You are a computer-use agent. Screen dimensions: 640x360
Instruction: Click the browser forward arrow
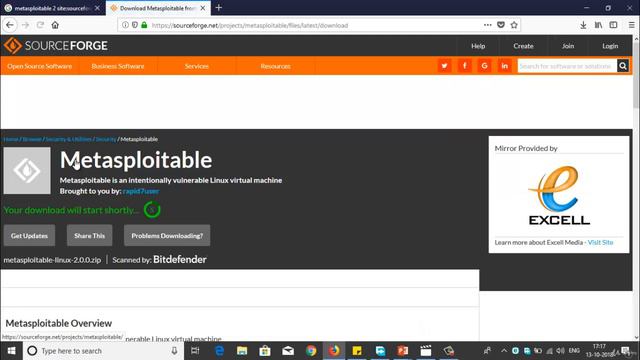25,25
